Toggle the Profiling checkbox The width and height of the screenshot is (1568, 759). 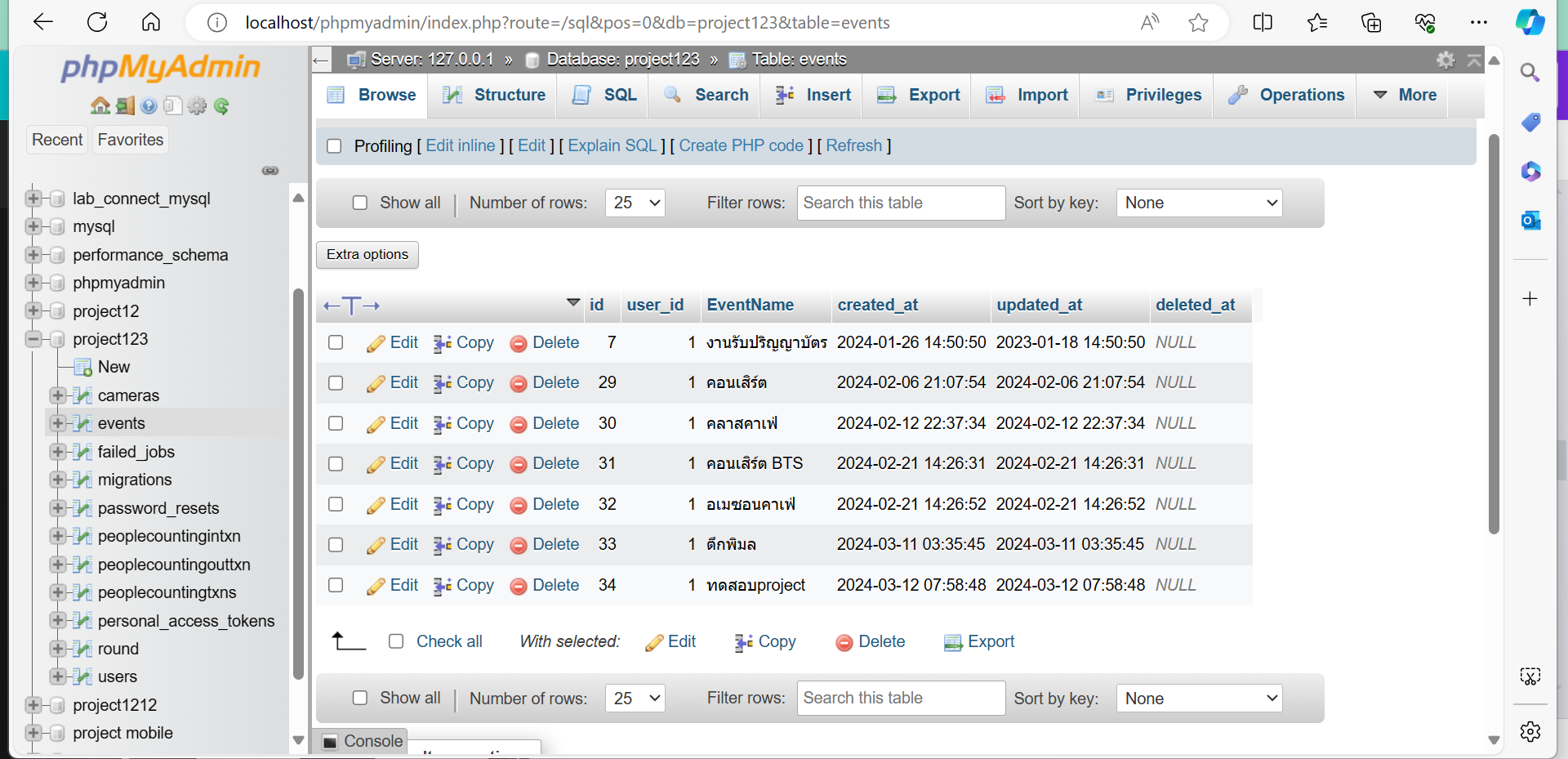[x=334, y=146]
